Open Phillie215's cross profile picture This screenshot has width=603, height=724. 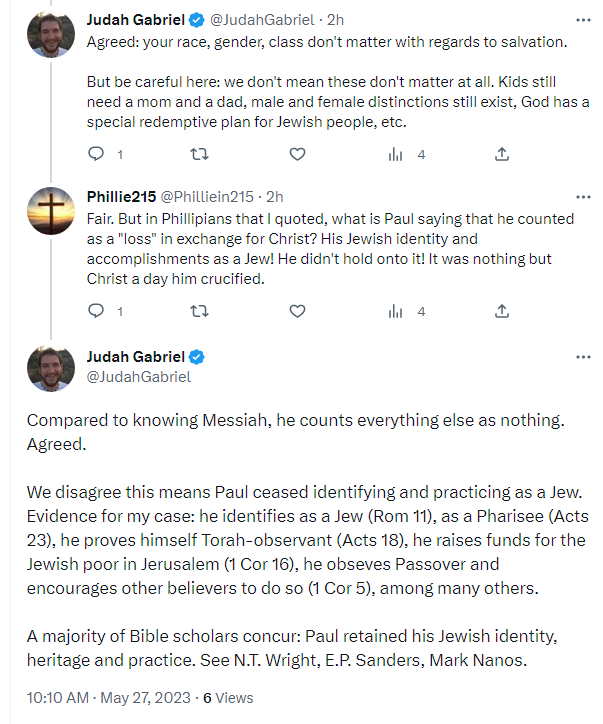(x=50, y=210)
